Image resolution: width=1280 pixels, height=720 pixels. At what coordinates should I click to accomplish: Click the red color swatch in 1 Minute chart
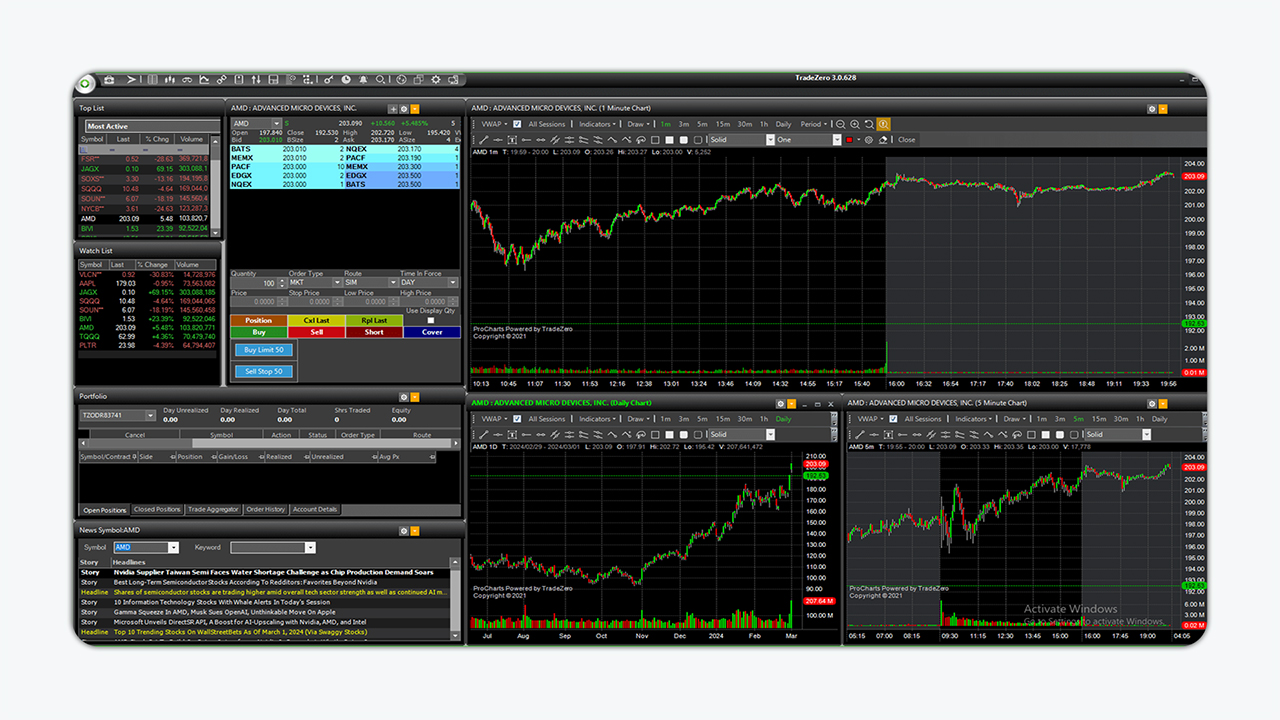pyautogui.click(x=849, y=140)
